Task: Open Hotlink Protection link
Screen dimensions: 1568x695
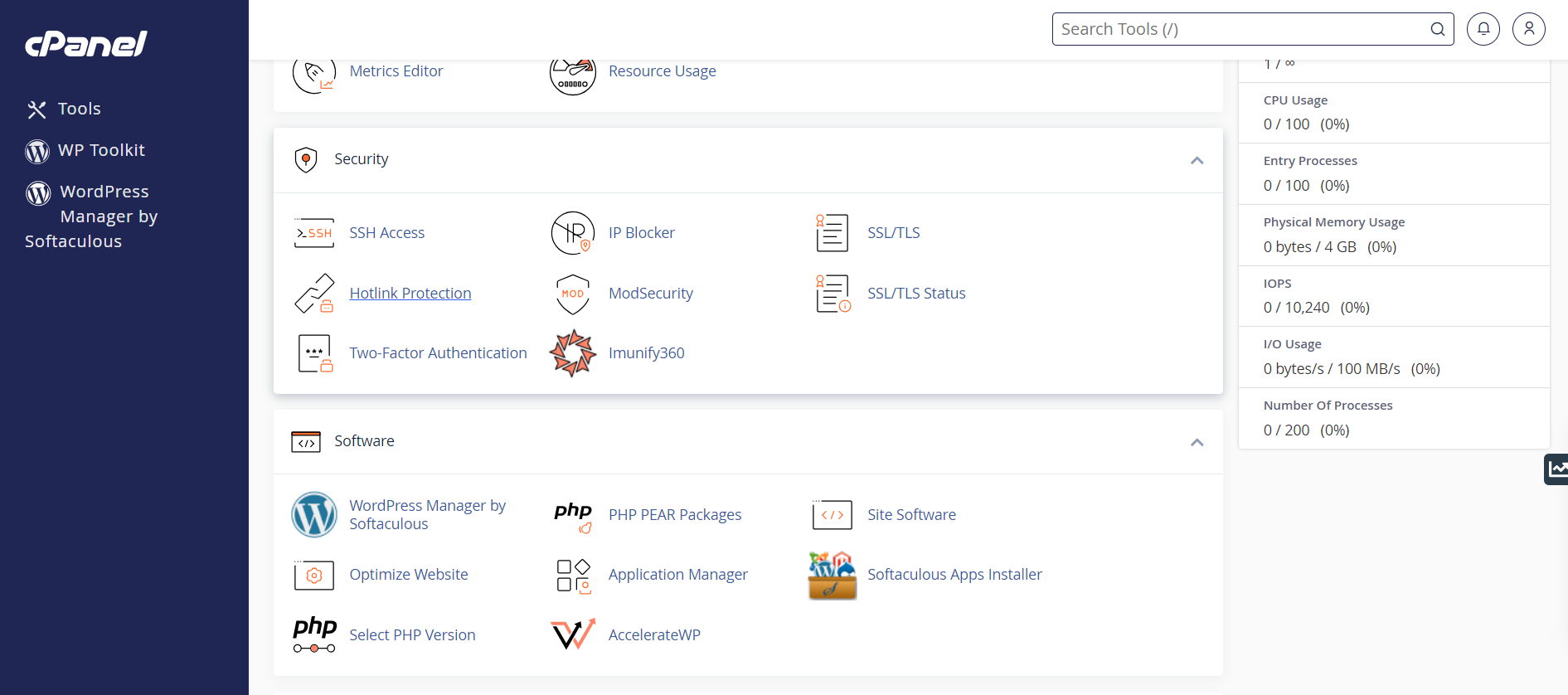Action: click(x=410, y=294)
